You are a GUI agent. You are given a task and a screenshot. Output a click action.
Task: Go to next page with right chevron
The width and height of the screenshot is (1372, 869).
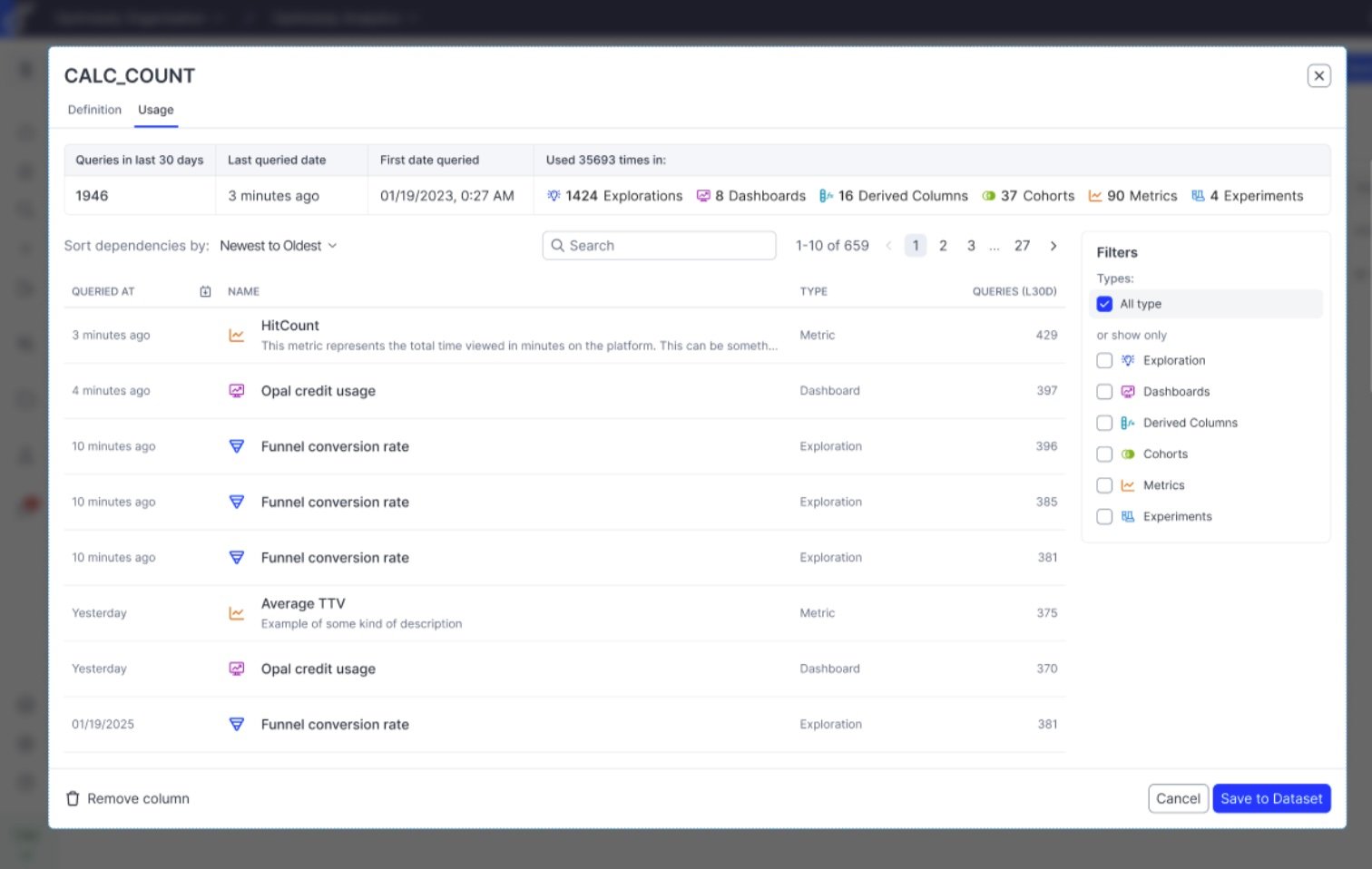1053,246
